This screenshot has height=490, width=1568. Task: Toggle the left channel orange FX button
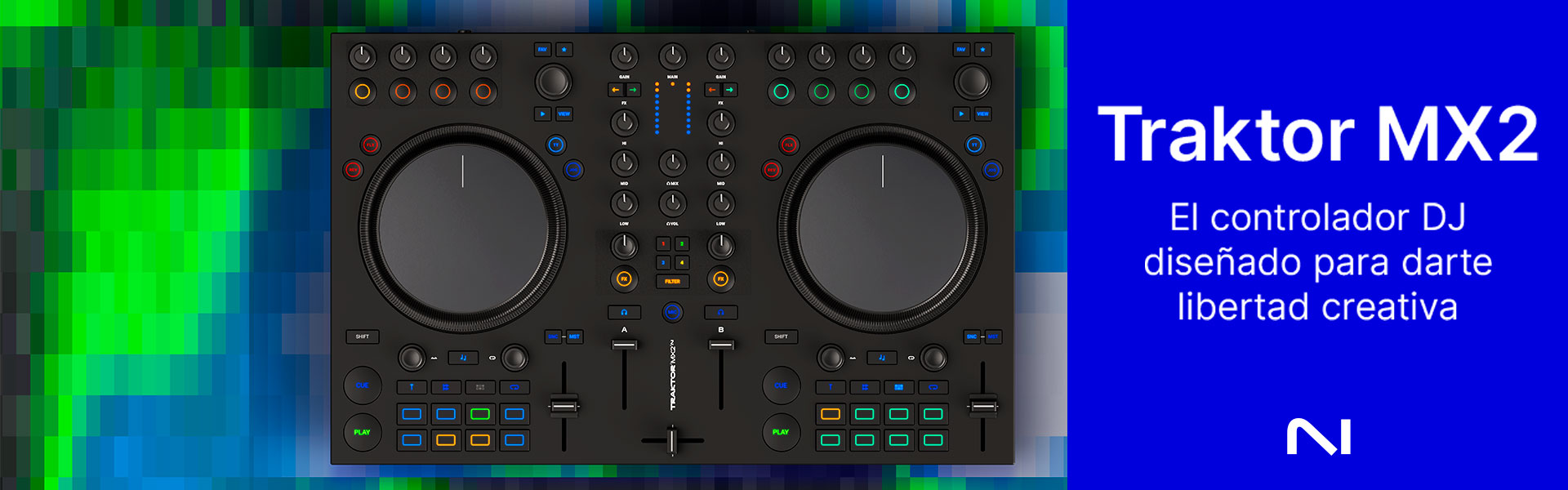[624, 279]
